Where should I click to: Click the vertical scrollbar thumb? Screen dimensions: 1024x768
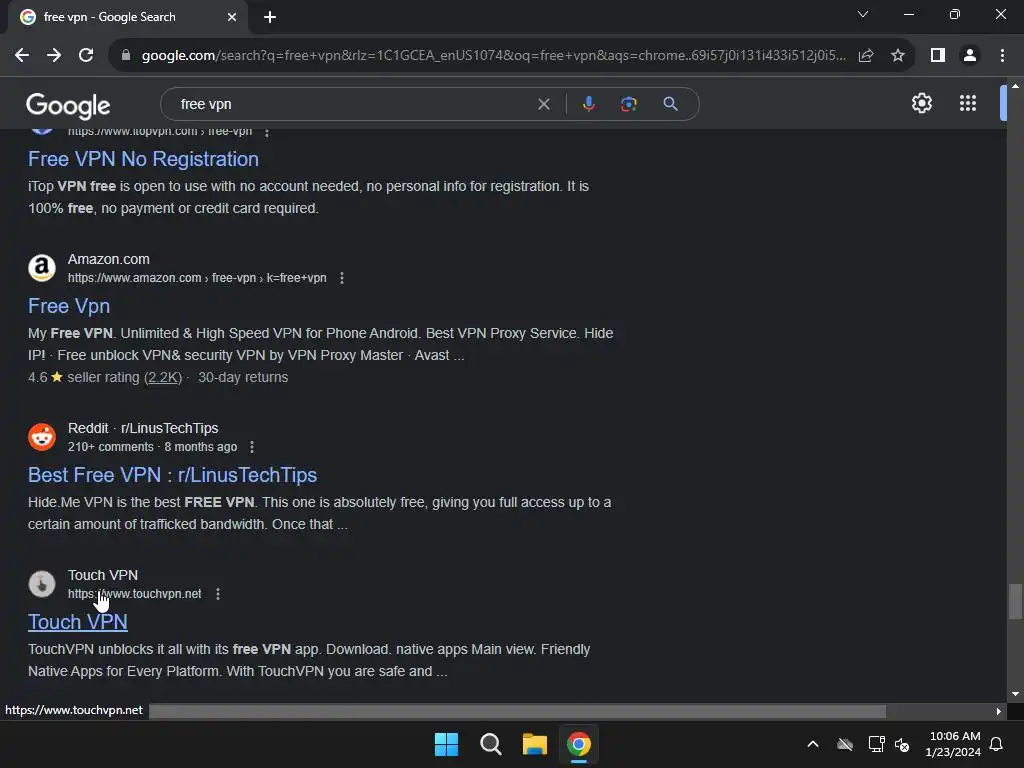pos(1015,601)
